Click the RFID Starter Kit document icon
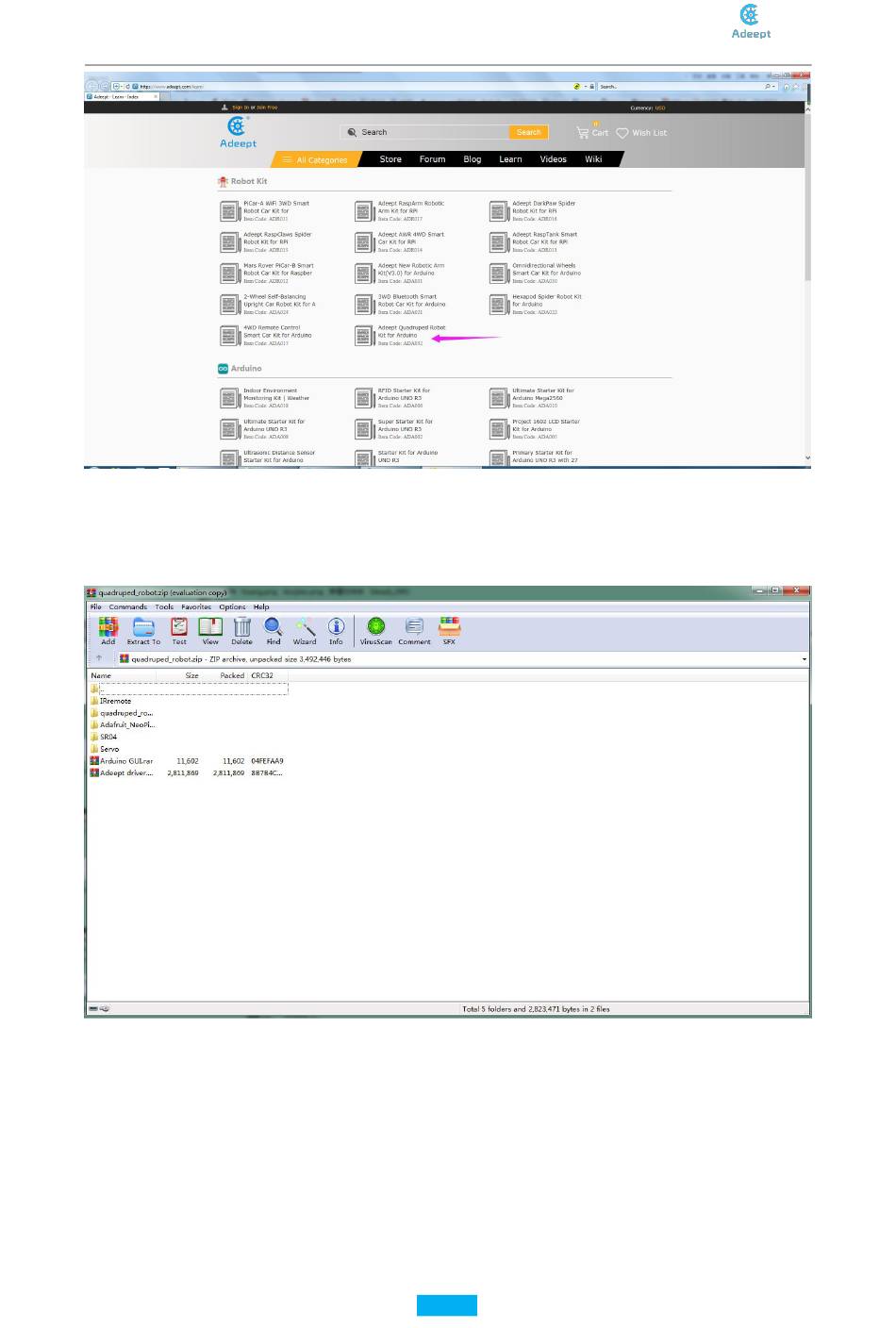Screen dimensions: 896x1328 (x=364, y=398)
